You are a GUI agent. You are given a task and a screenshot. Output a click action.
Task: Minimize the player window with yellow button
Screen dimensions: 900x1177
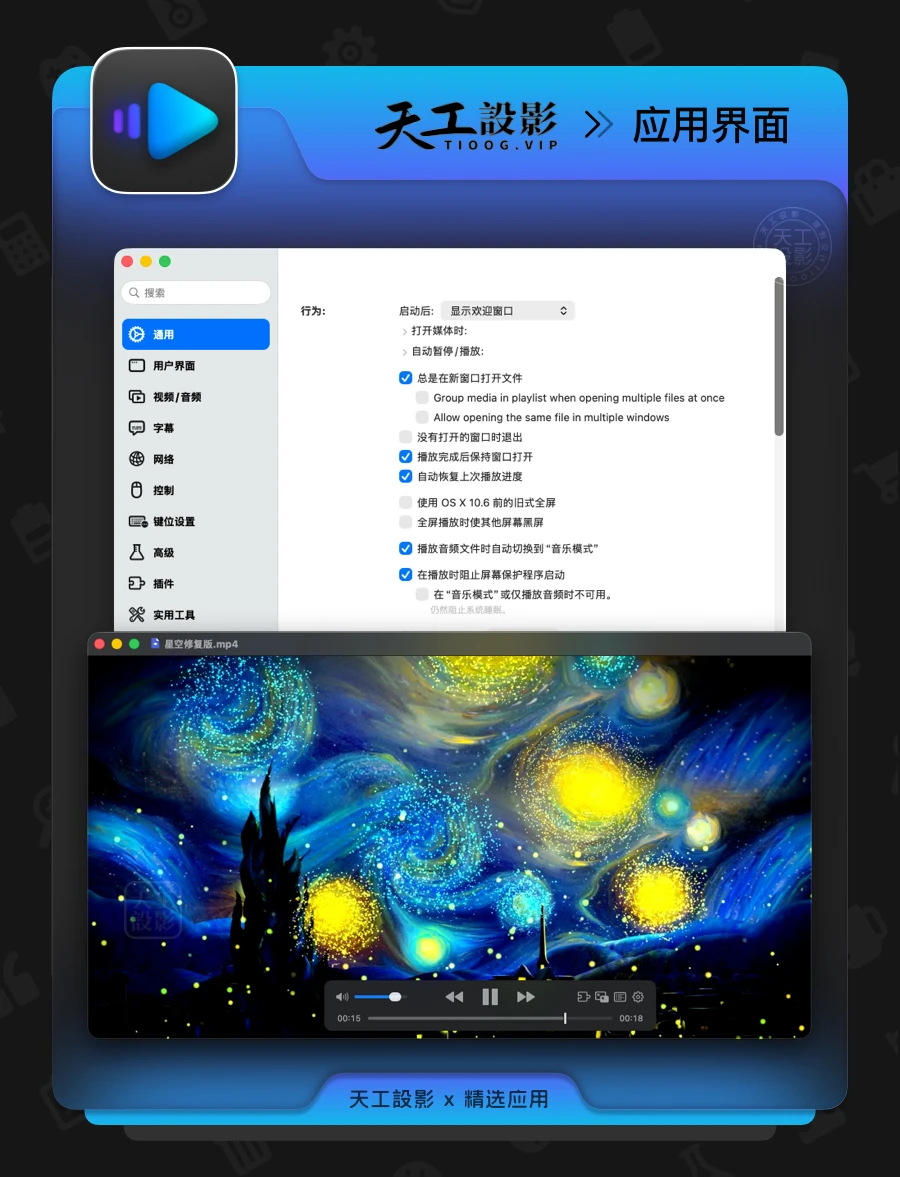tap(116, 644)
